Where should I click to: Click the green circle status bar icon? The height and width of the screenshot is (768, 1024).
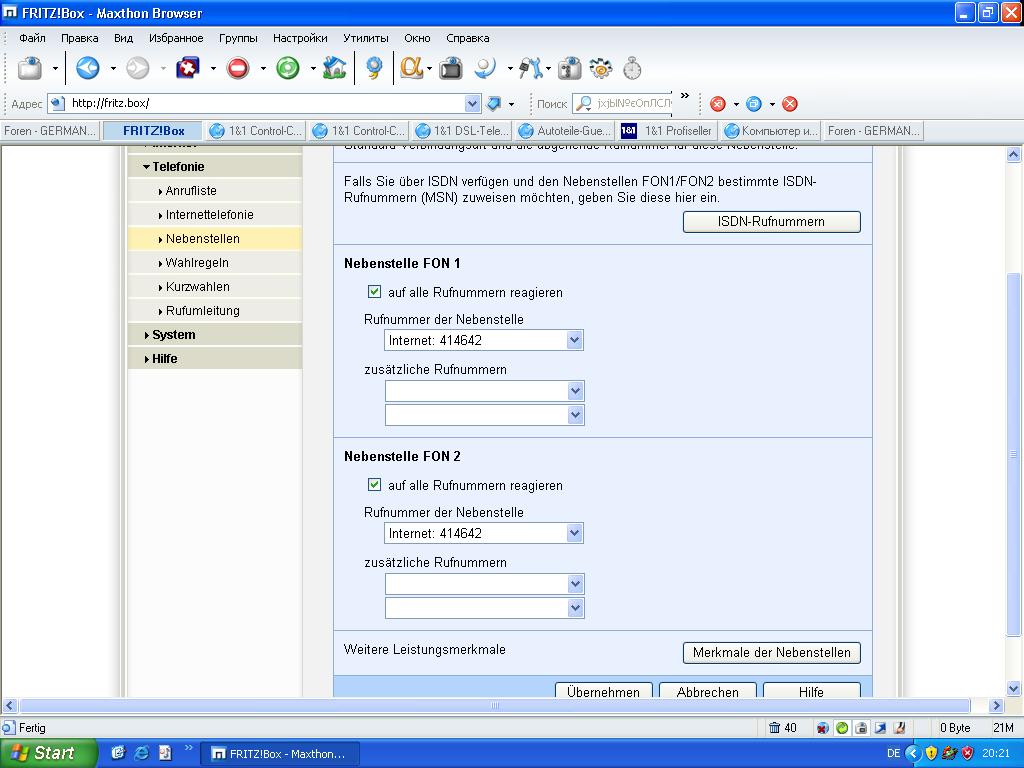[842, 728]
